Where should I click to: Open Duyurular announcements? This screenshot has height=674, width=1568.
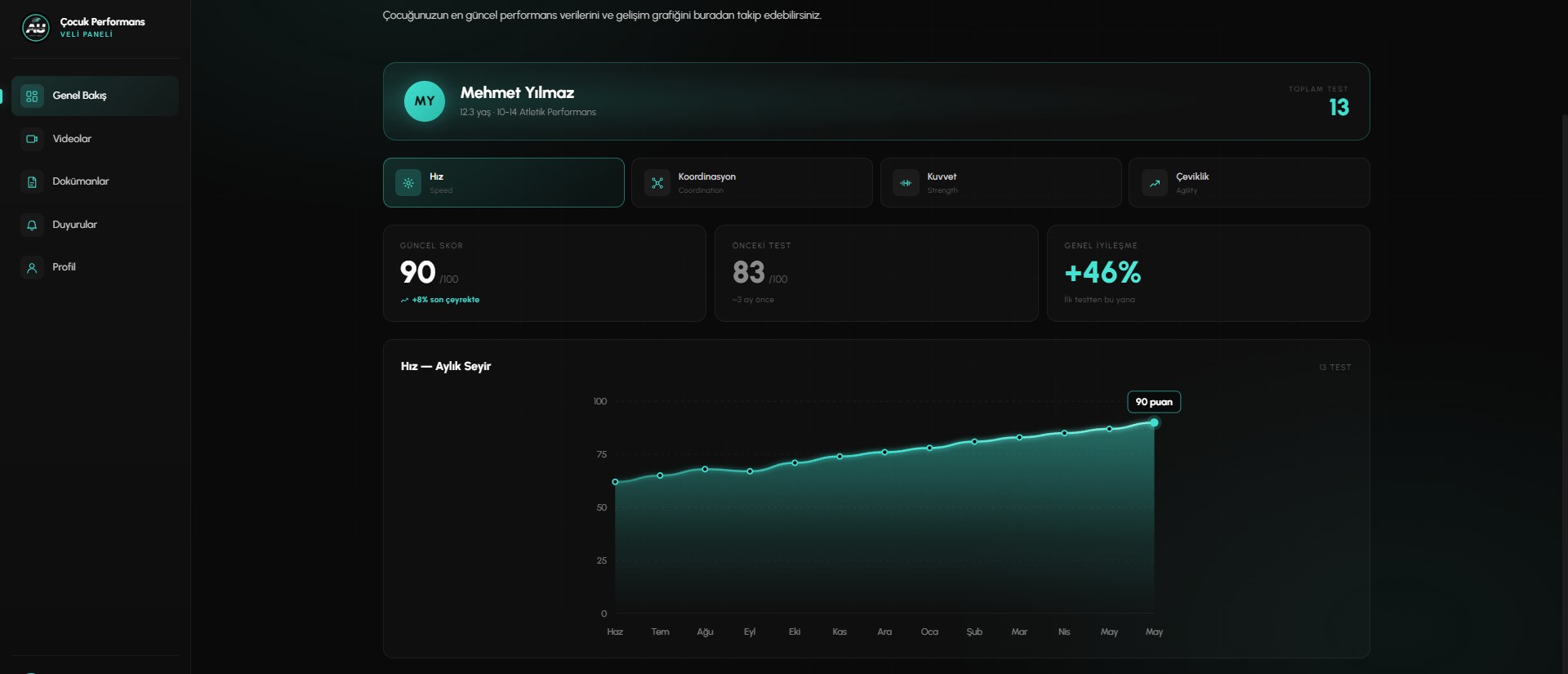(95, 225)
